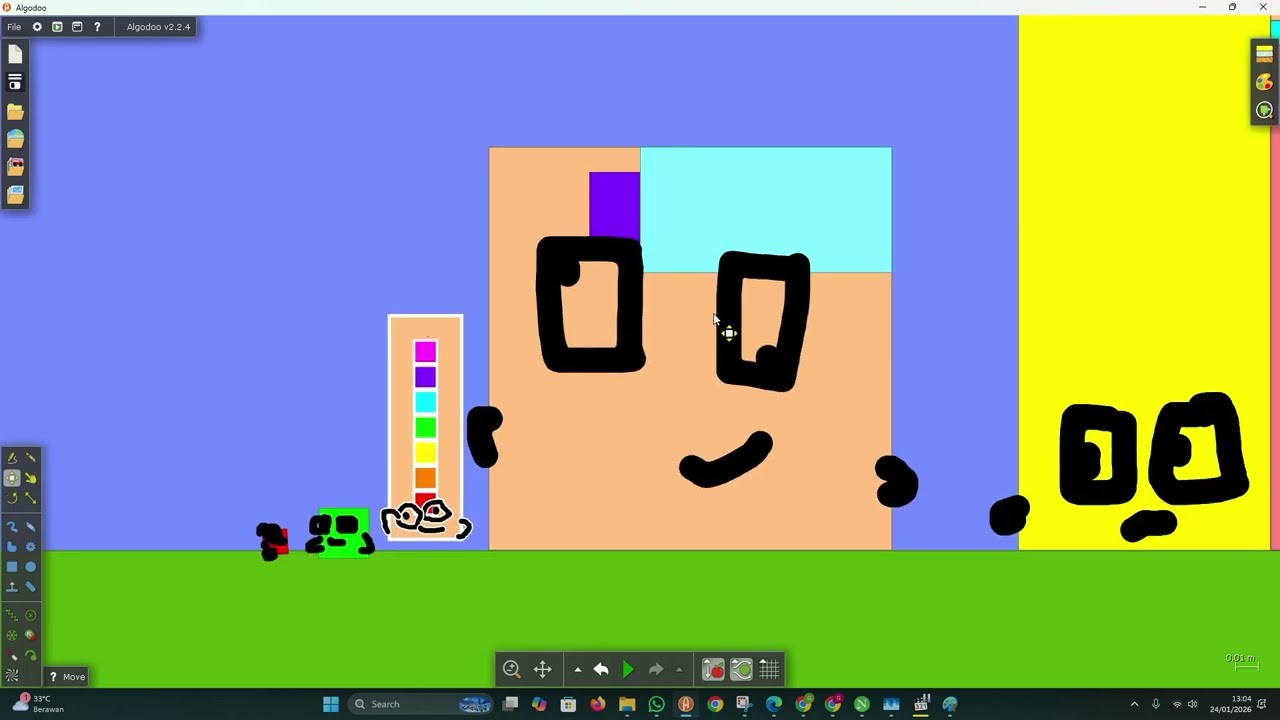The image size is (1280, 720).
Task: Open the scene folder browser icon
Action: coord(15,111)
